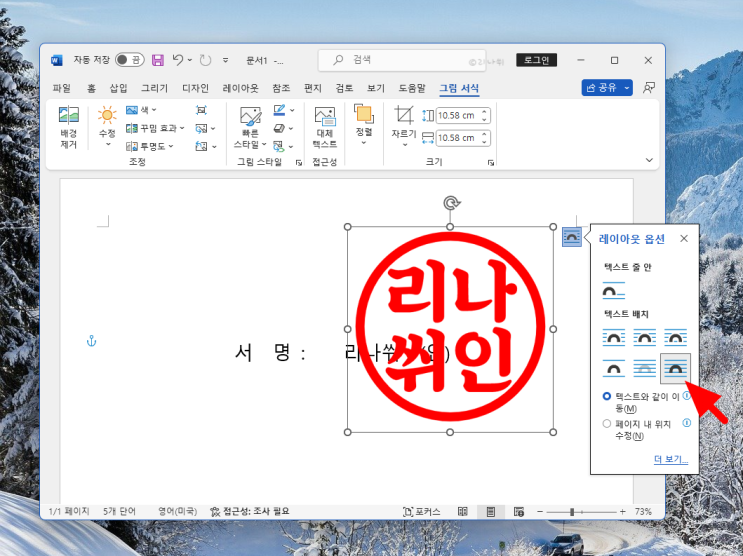Image resolution: width=743 pixels, height=556 pixels.
Task: Open the Artistic Effects (꾸밈 효과) dropdown
Action: click(x=155, y=128)
